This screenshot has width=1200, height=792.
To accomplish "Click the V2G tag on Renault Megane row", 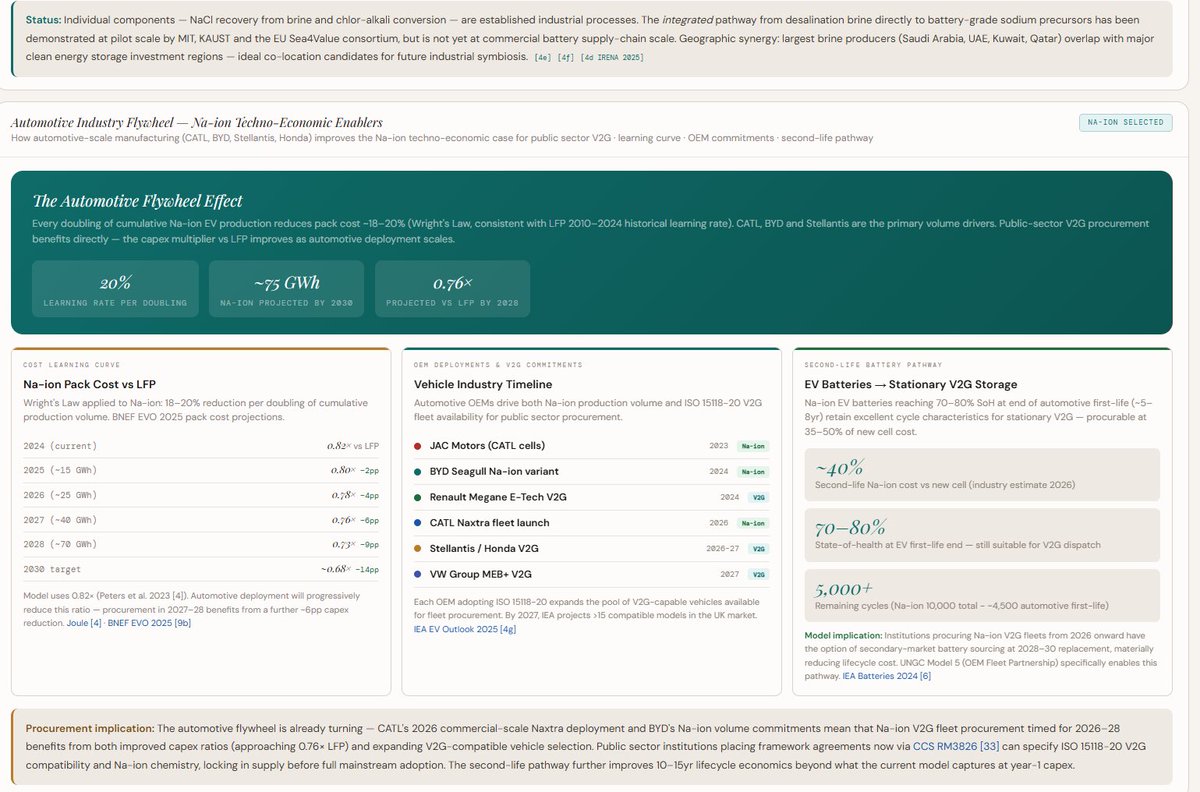I will [758, 497].
